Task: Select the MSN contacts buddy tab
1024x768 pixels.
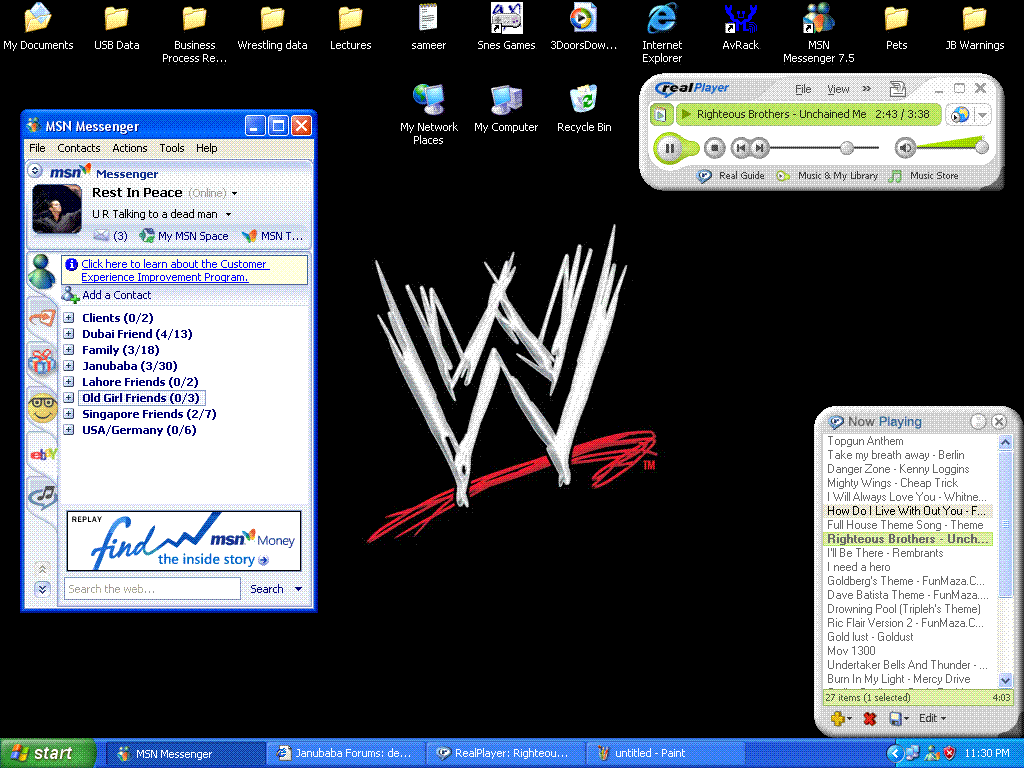Action: pos(42,272)
